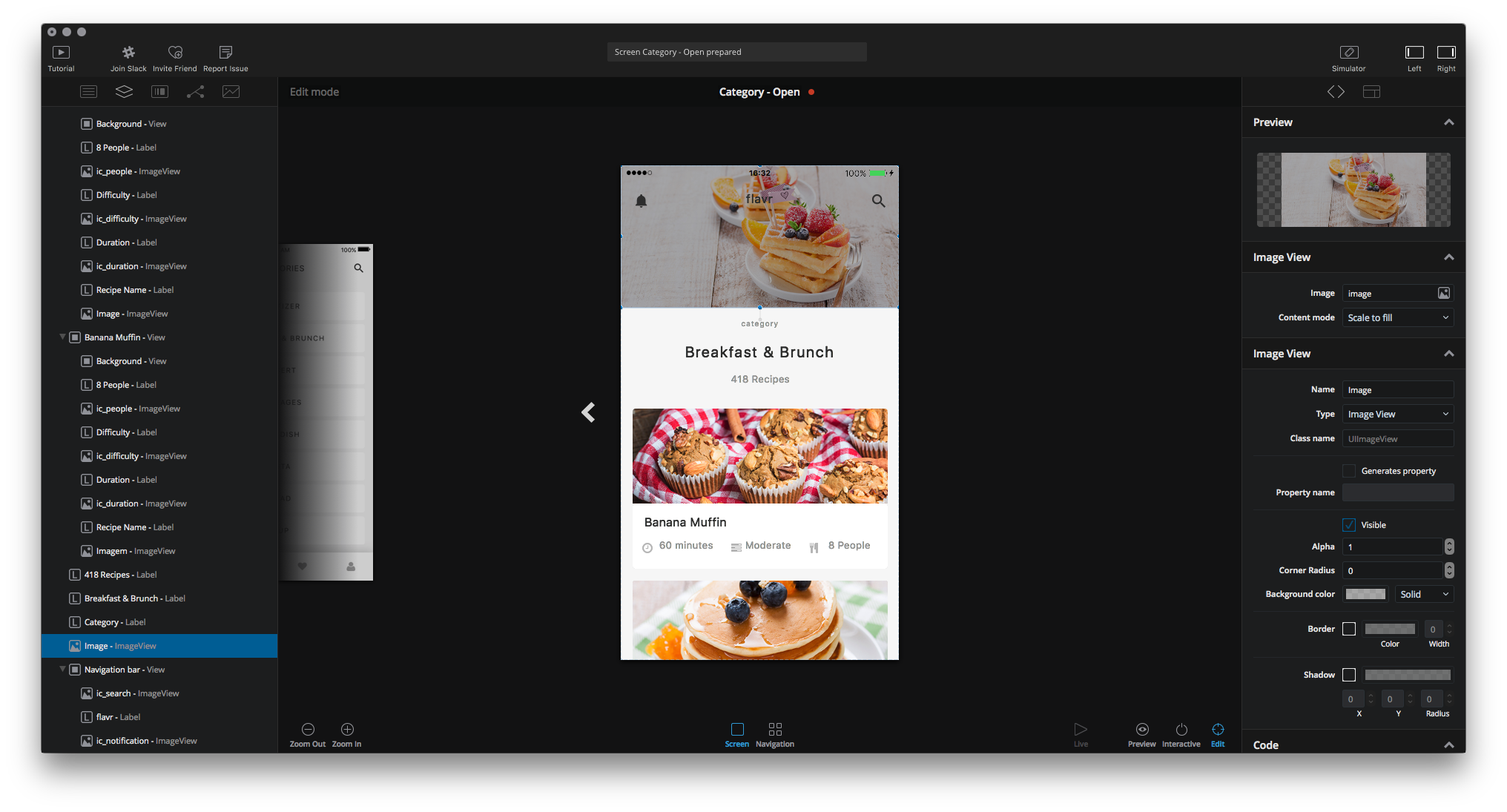This screenshot has height=812, width=1507.
Task: Switch to Interactive mode icon
Action: click(x=1181, y=729)
